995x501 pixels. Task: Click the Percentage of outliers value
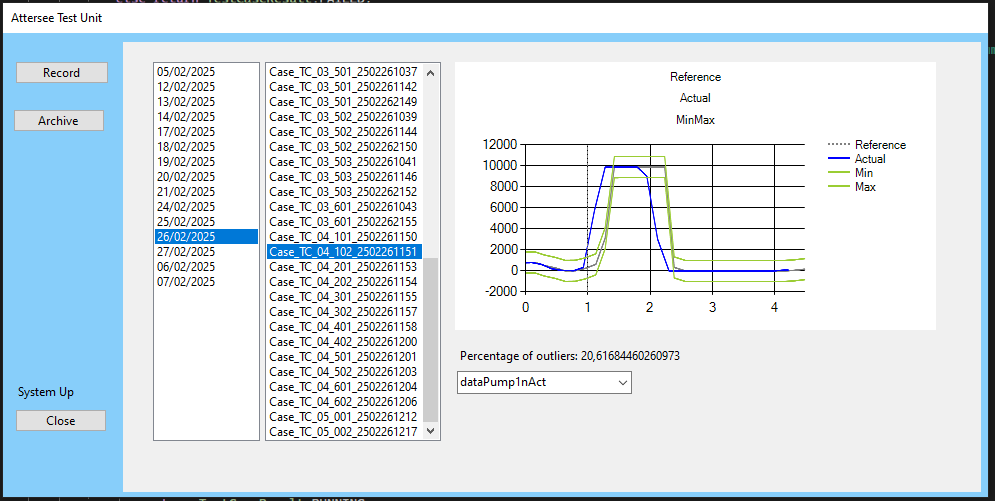click(630, 356)
